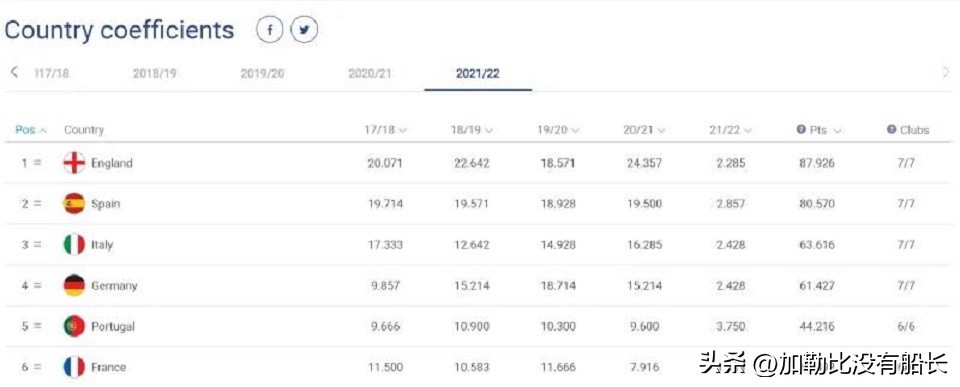Click the Spain flag icon
This screenshot has width=960, height=387.
(74, 203)
